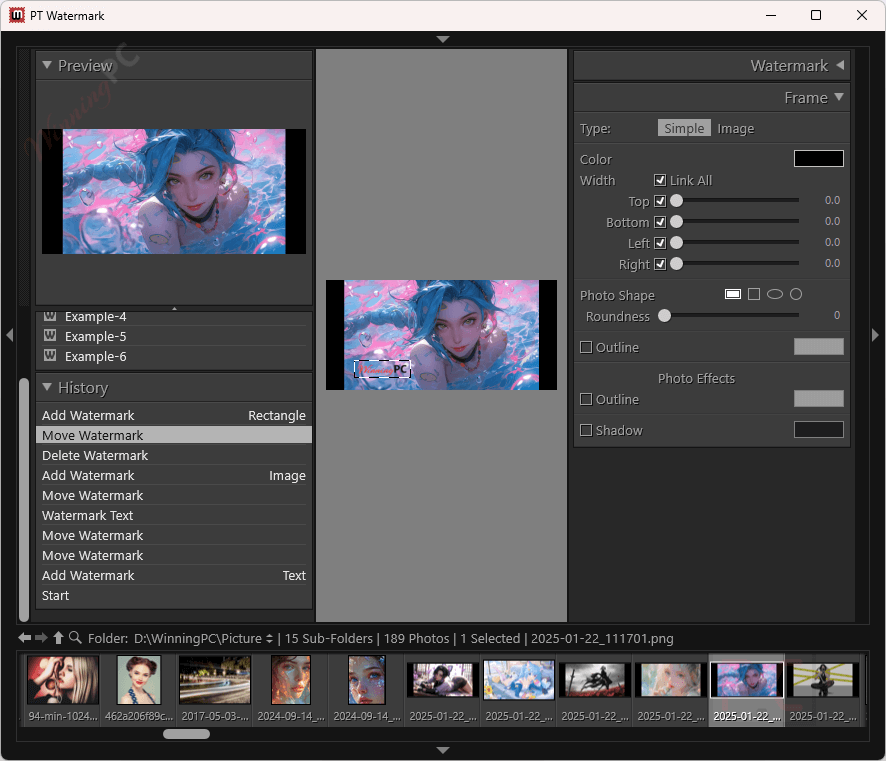This screenshot has width=886, height=761.
Task: Select history step Add Watermark Rectangle
Action: point(173,415)
